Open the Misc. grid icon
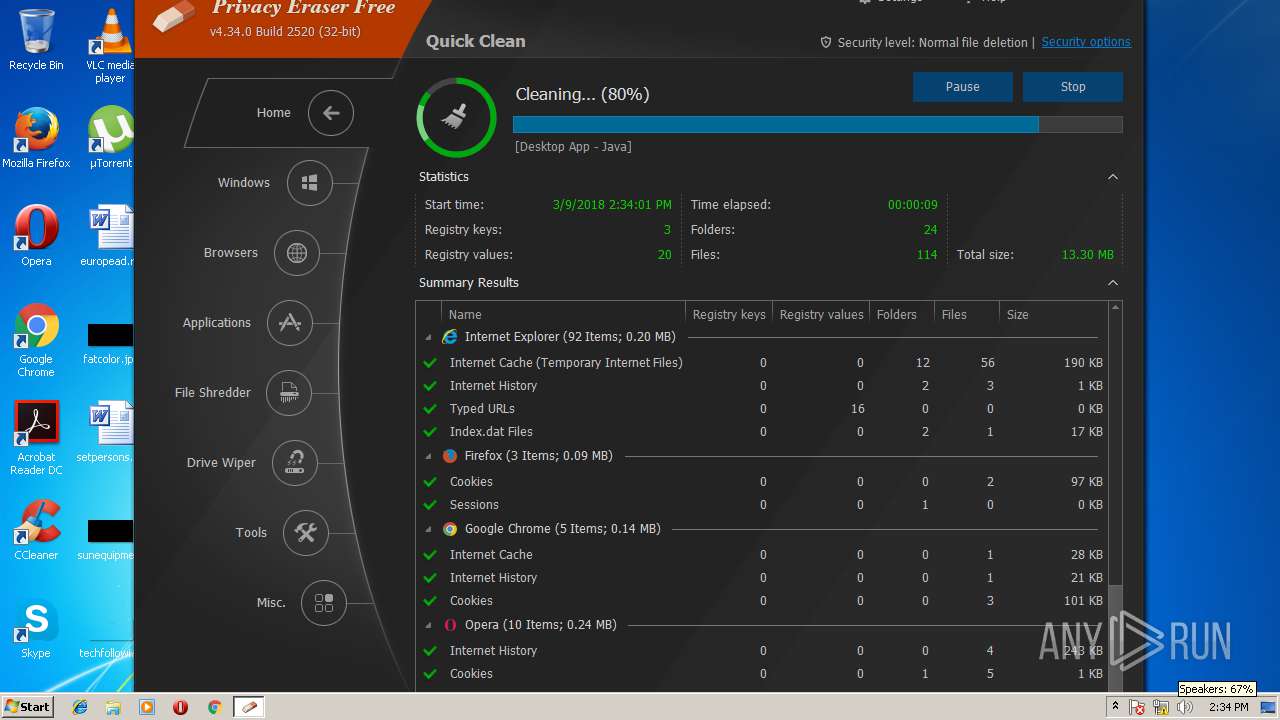The height and width of the screenshot is (720, 1280). pyautogui.click(x=324, y=603)
